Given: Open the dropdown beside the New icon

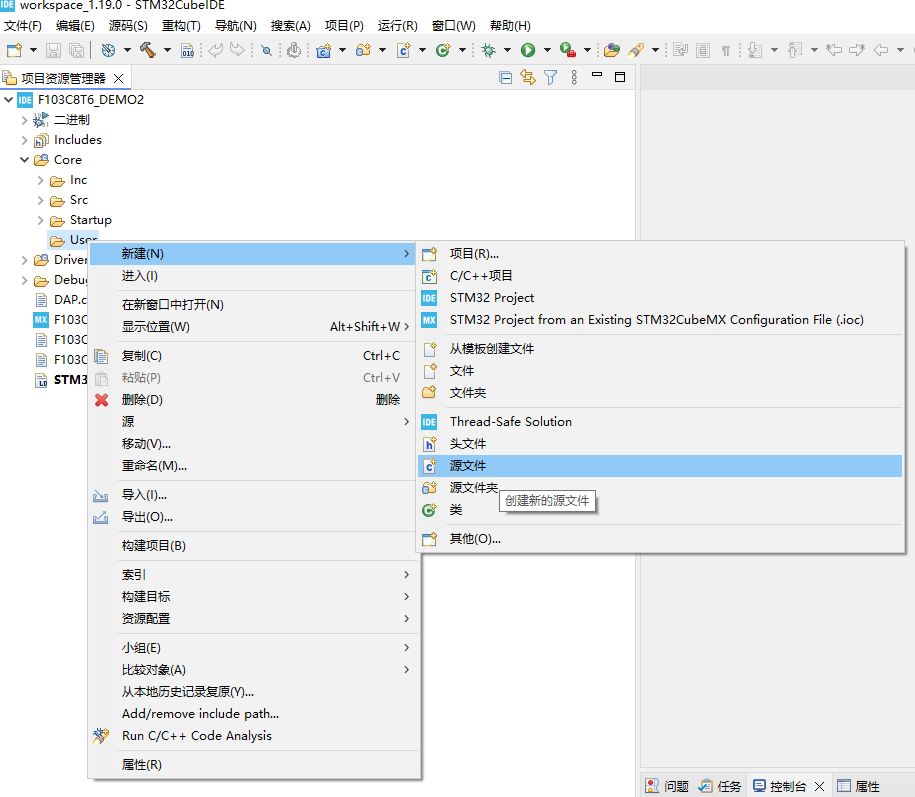Looking at the screenshot, I should tap(33, 51).
